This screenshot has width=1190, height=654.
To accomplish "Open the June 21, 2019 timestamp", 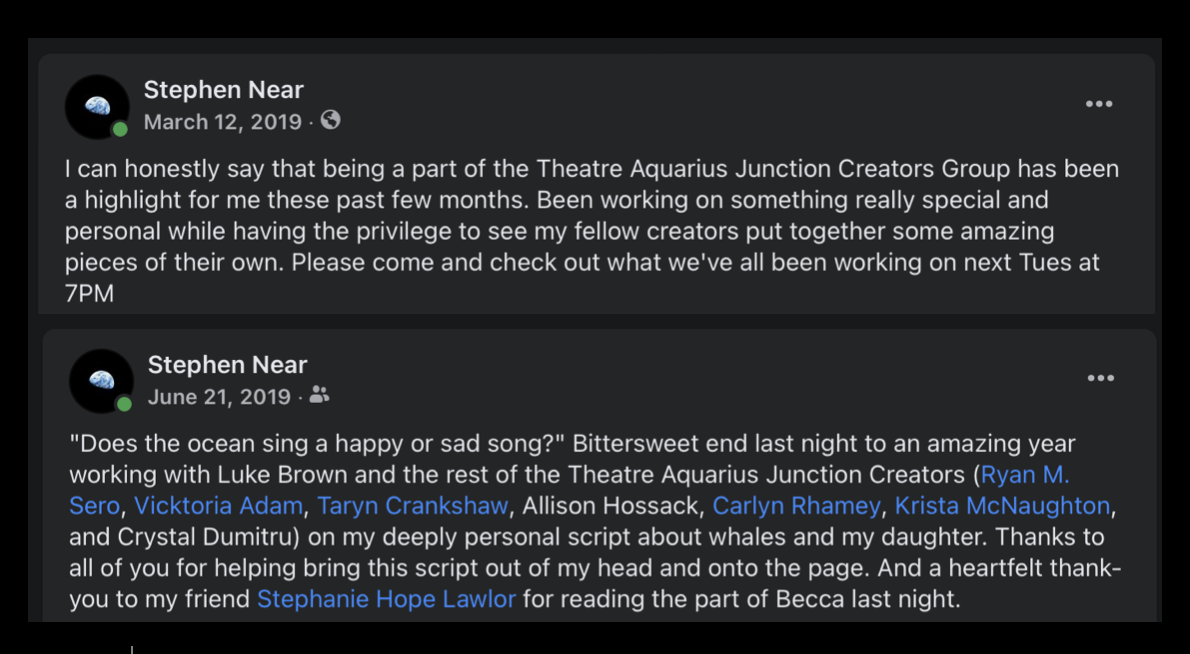I will point(219,397).
